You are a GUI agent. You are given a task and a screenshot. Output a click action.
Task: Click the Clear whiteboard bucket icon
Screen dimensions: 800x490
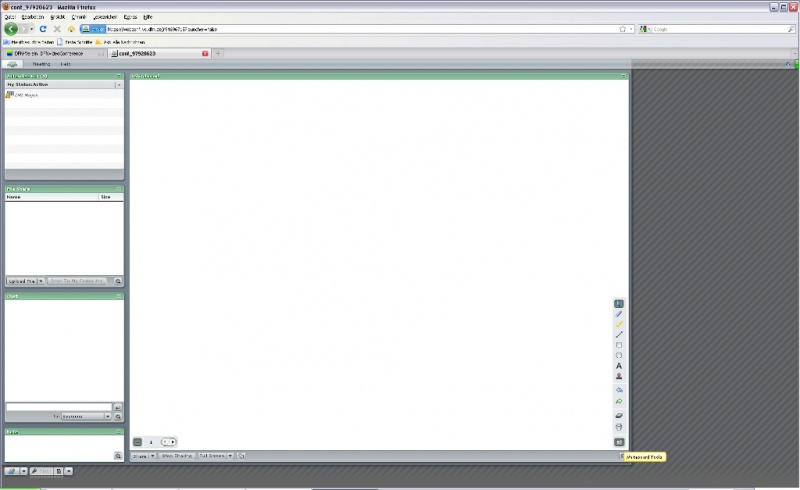coord(619,427)
